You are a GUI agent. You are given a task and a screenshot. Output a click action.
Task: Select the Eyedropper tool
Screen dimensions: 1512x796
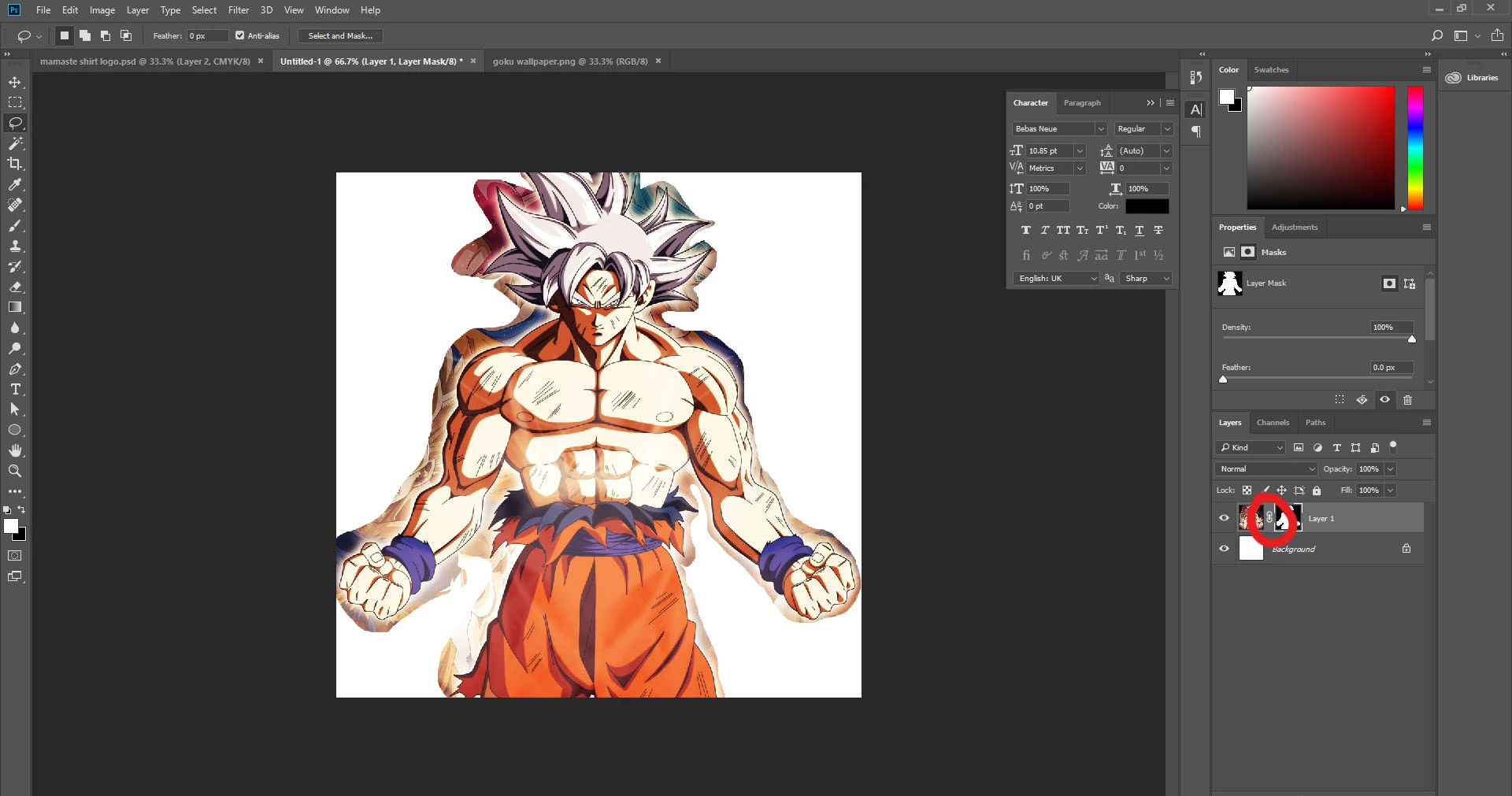15,184
